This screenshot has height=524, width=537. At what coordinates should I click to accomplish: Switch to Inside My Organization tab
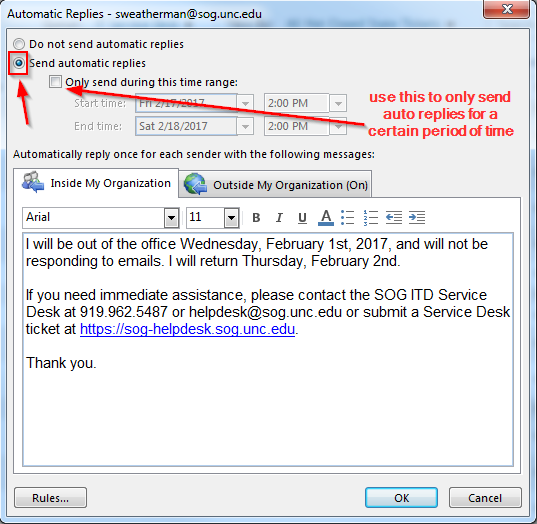point(96,183)
